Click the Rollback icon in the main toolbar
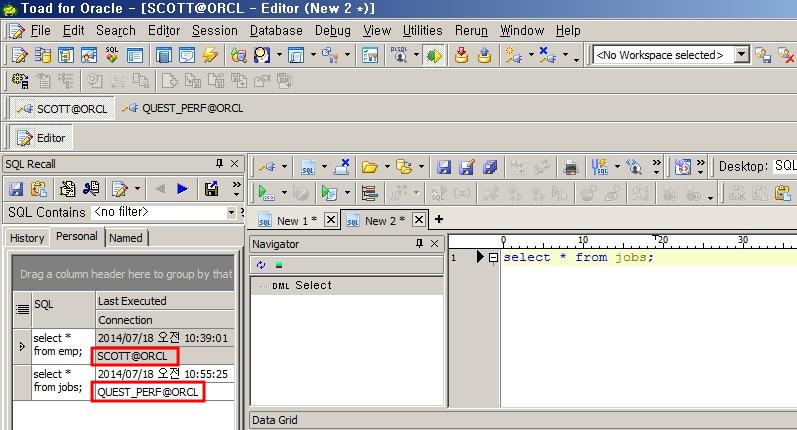Image resolution: width=797 pixels, height=430 pixels. pos(484,56)
